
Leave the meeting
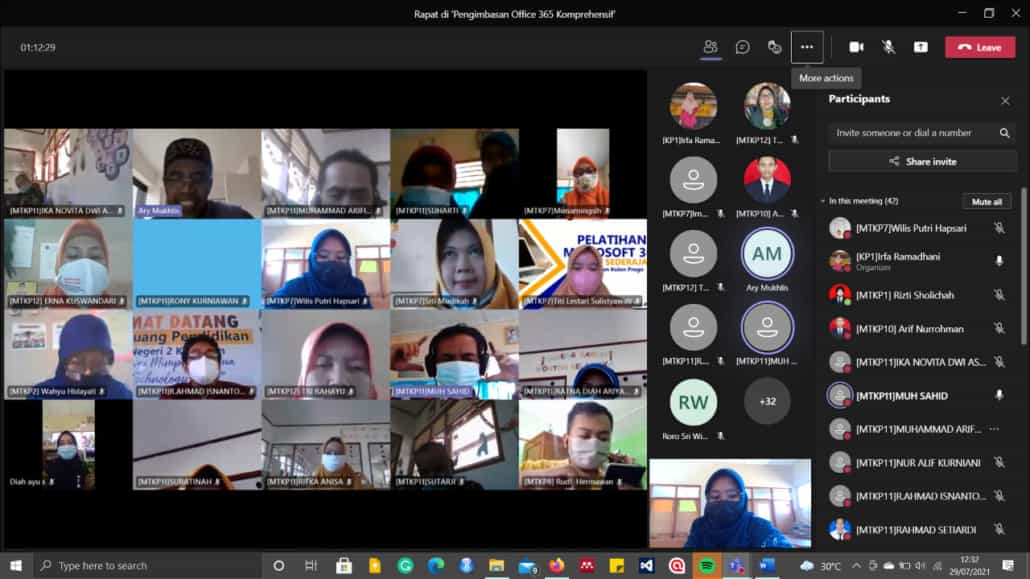click(x=980, y=47)
